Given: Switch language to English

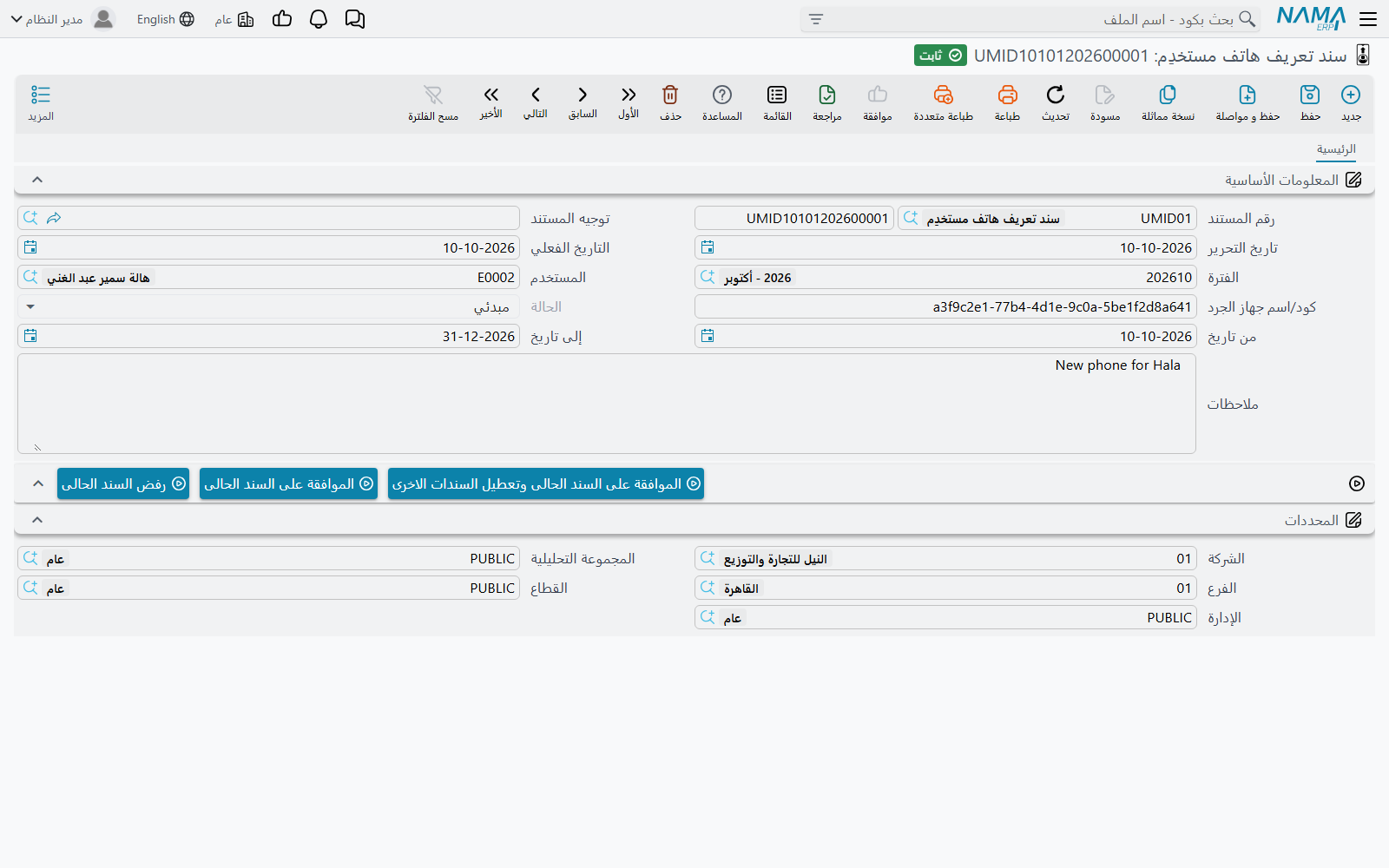Looking at the screenshot, I should coord(166,19).
